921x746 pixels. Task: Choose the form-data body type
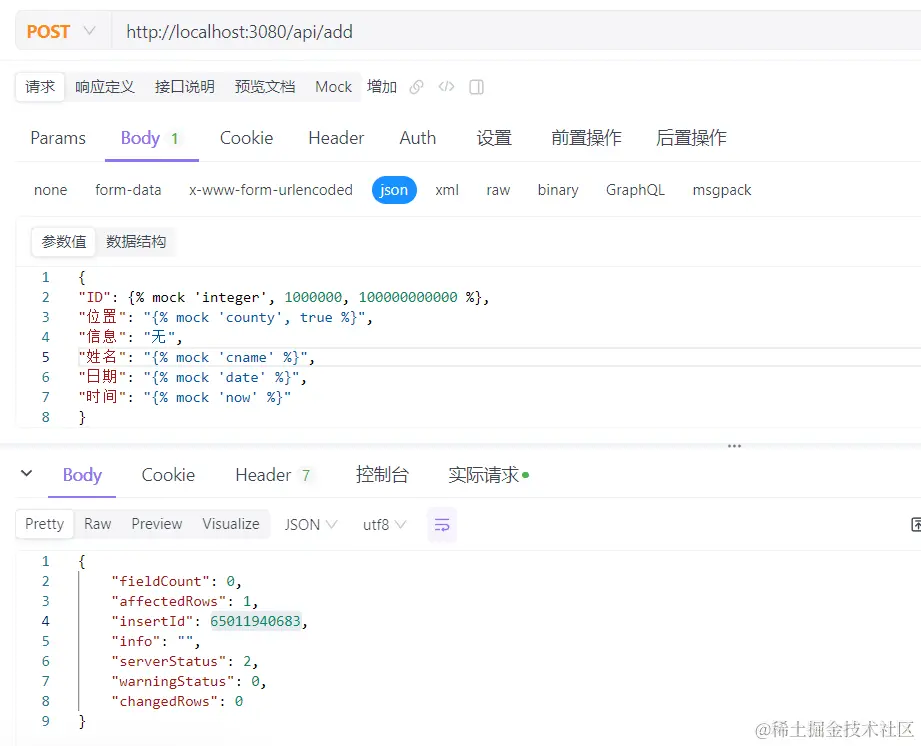[128, 190]
